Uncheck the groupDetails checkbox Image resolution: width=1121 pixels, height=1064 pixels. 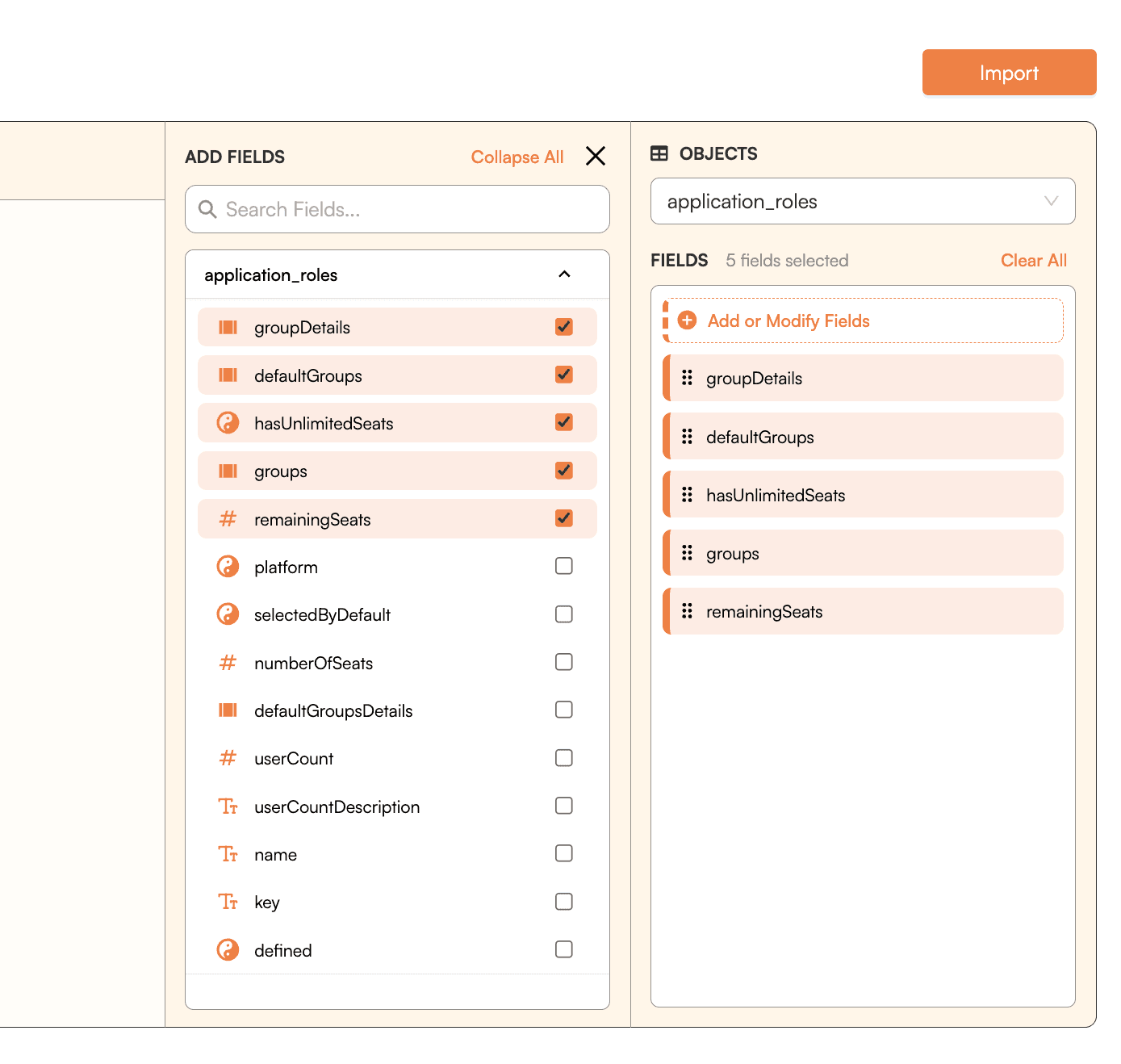tap(564, 327)
